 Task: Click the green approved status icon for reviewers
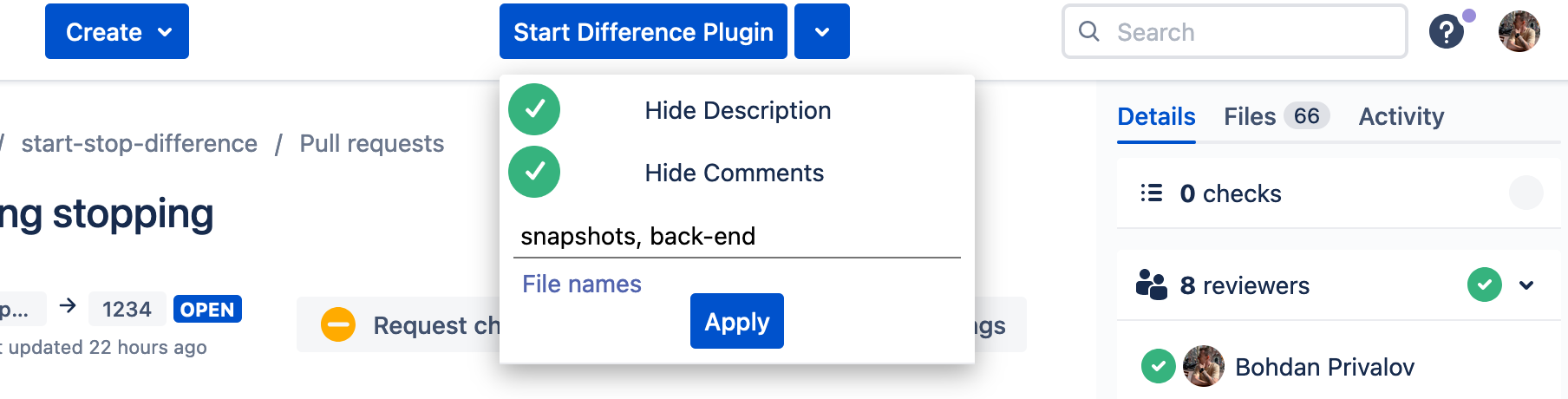(x=1484, y=285)
